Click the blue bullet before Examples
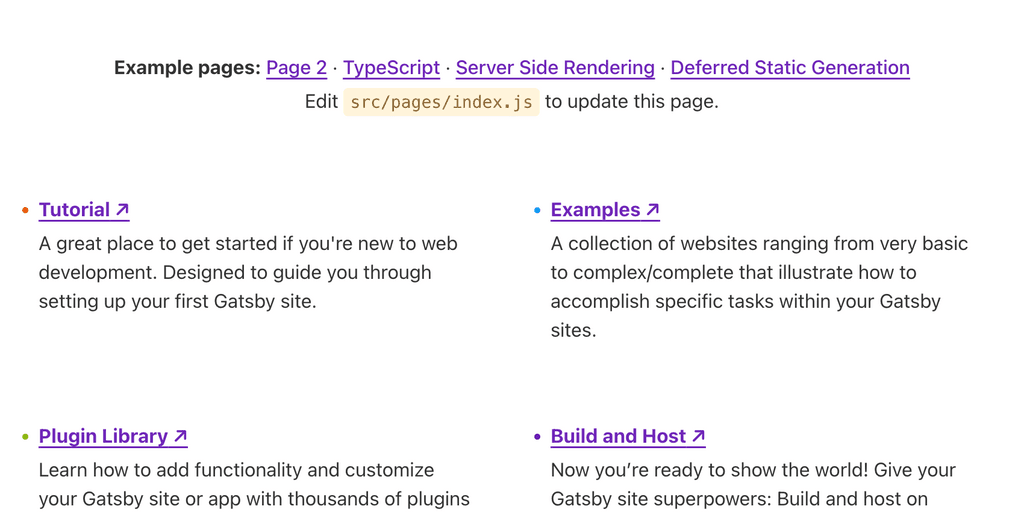1024x512 pixels. click(x=537, y=210)
